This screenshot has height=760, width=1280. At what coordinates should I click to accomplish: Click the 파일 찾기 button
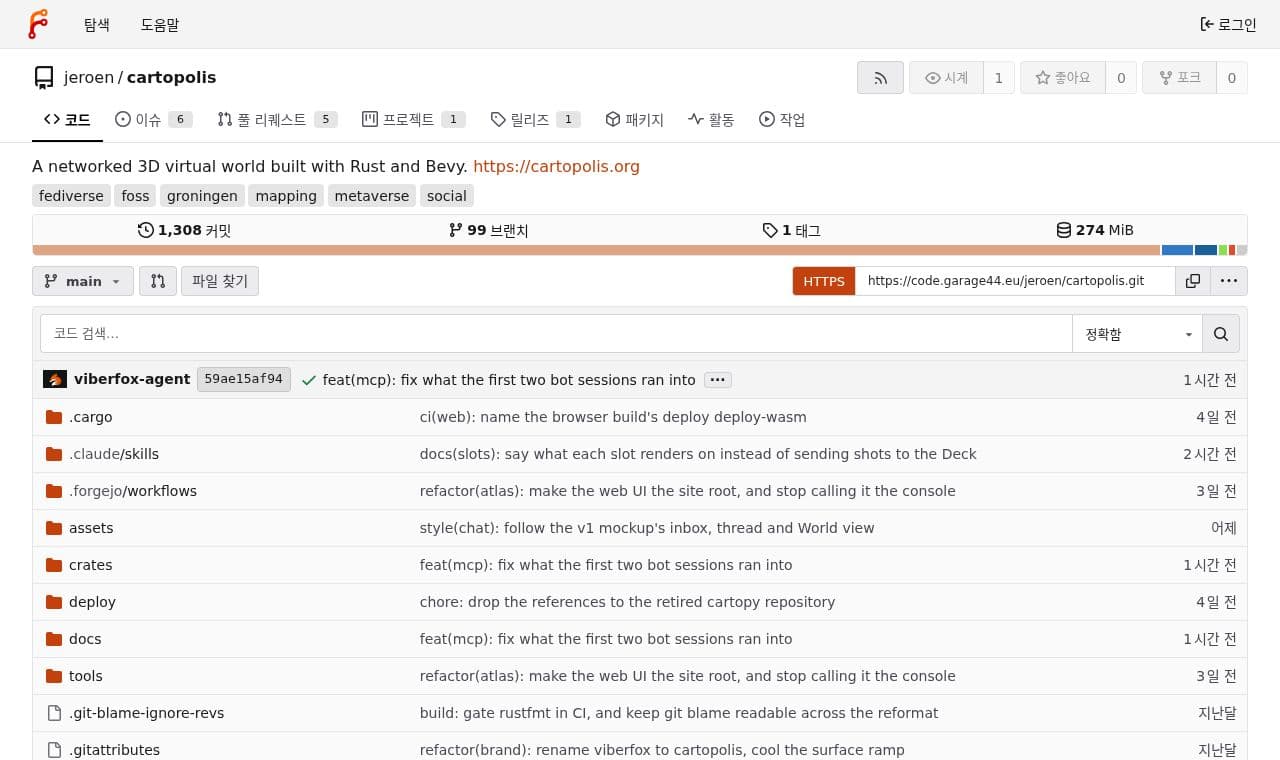coord(220,281)
